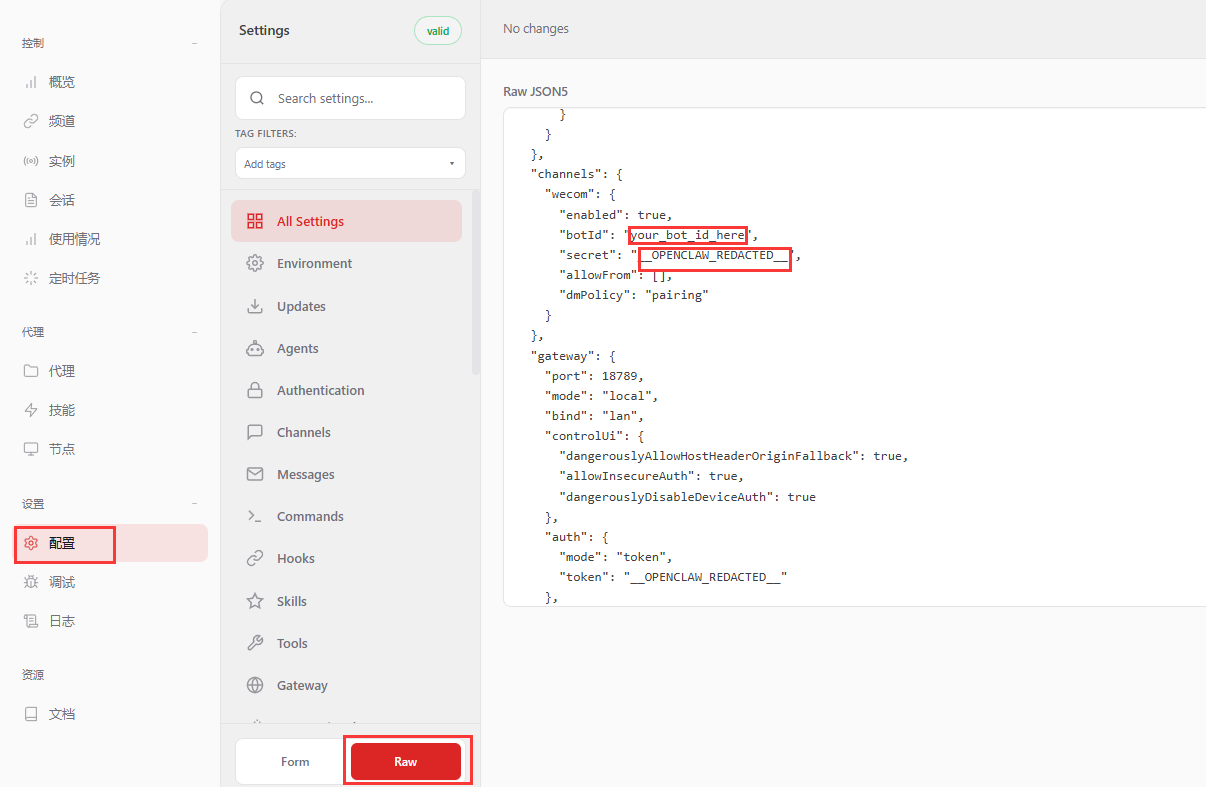Open 文档 documentation link
Viewport: 1206px width, 787px height.
(x=62, y=714)
